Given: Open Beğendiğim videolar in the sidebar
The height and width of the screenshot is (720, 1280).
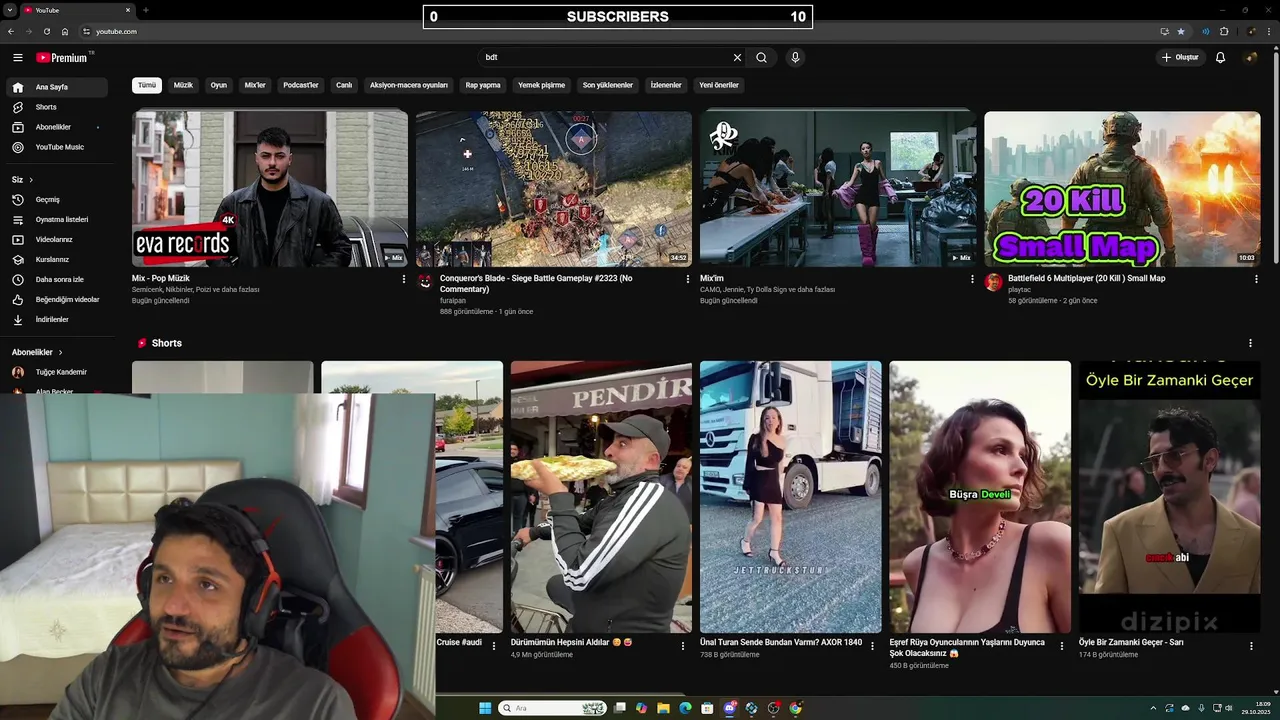Looking at the screenshot, I should (59, 299).
